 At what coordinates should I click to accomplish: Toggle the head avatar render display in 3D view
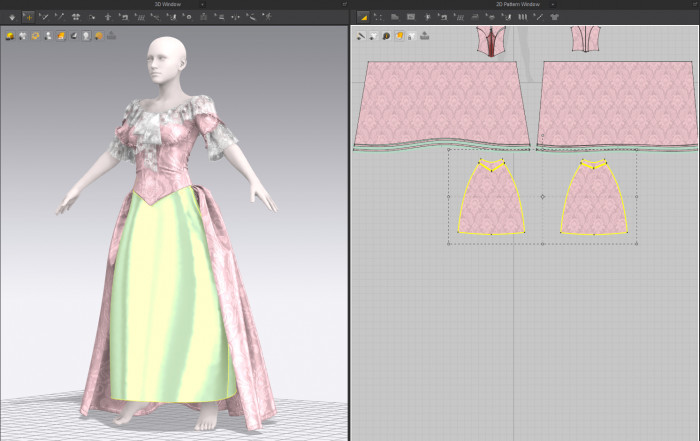tap(86, 36)
